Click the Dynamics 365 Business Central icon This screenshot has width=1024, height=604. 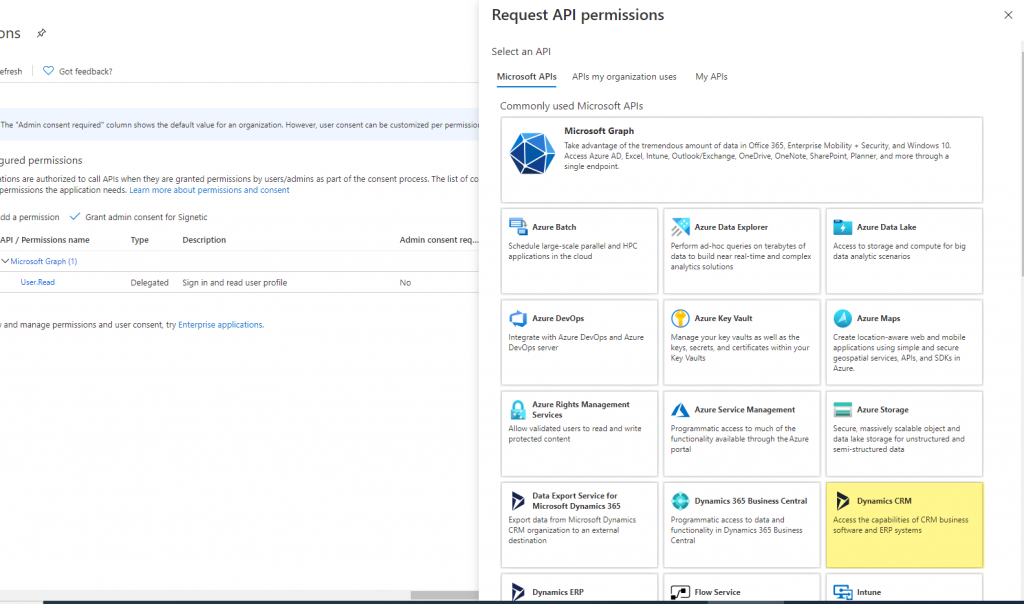pos(680,501)
